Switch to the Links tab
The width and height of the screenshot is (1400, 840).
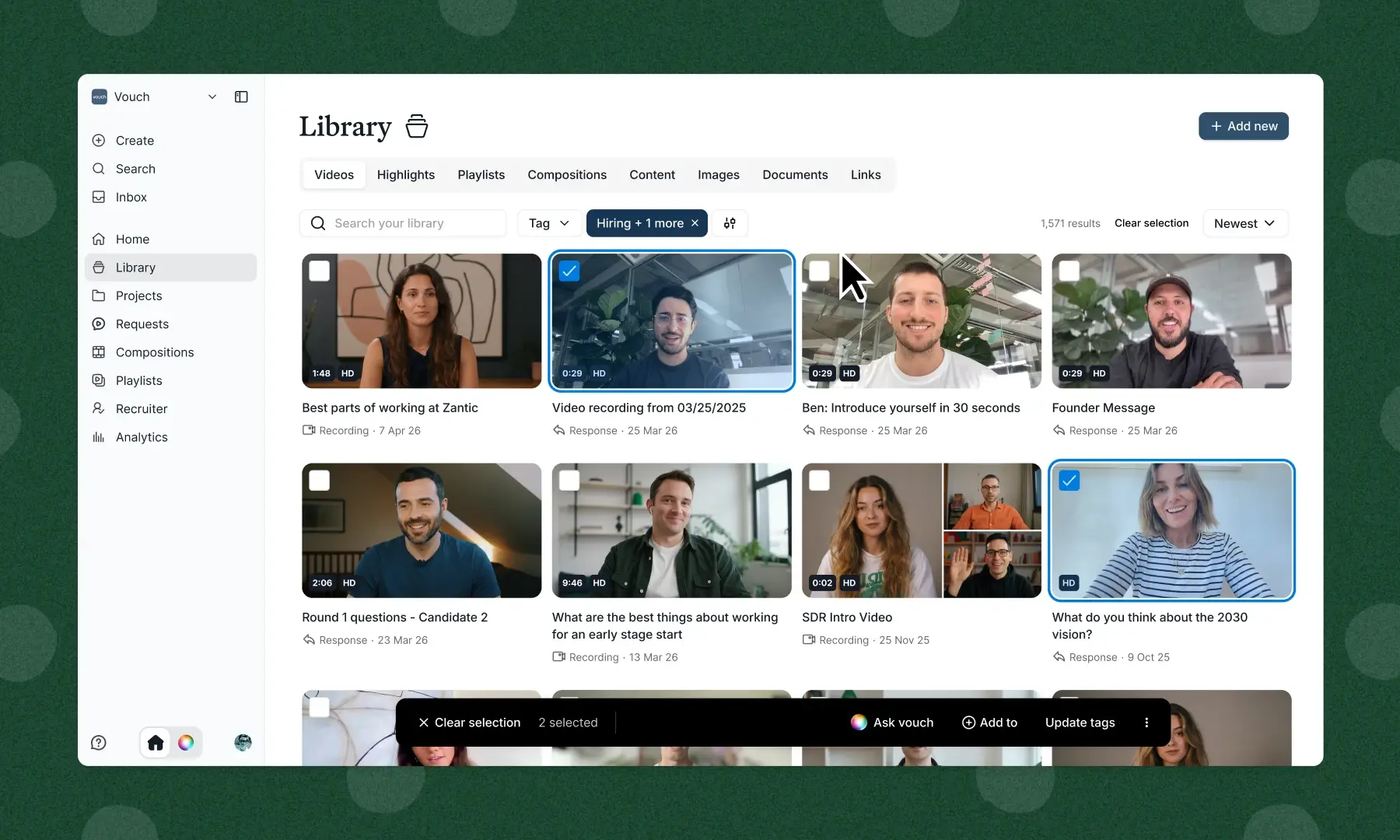[866, 175]
